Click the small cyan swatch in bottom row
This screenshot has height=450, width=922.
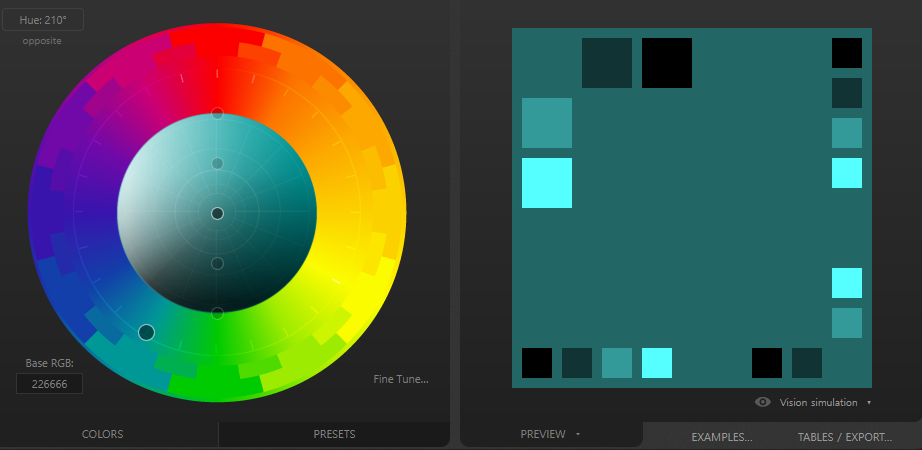coord(657,363)
